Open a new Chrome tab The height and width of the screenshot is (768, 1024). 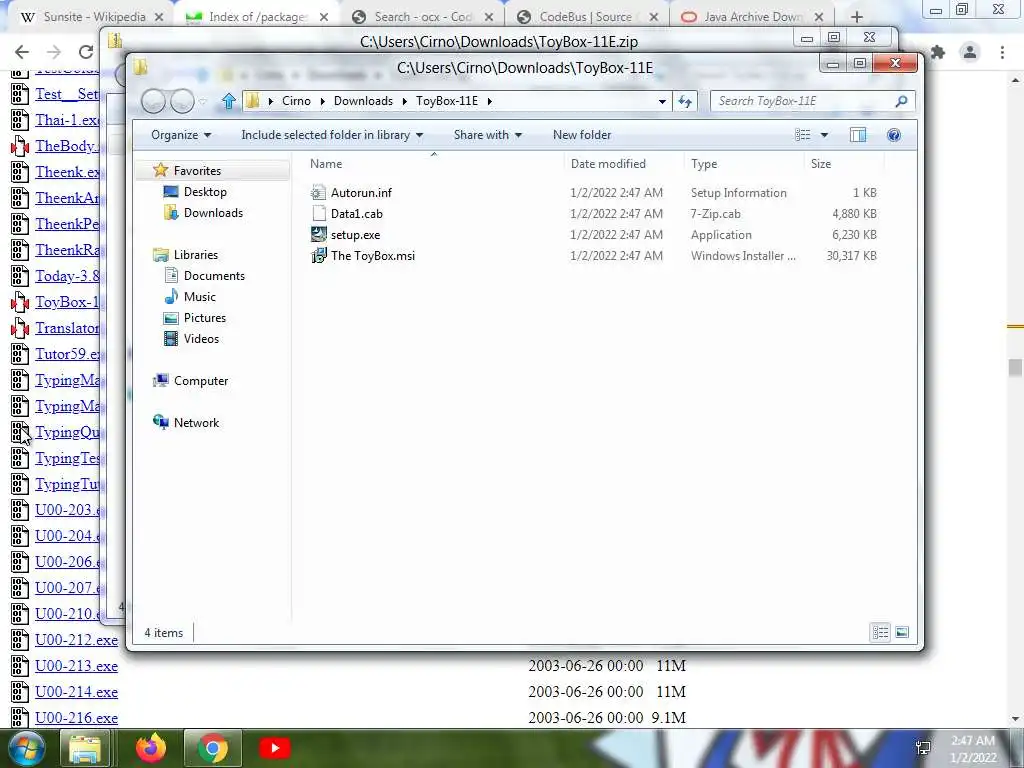coord(857,17)
